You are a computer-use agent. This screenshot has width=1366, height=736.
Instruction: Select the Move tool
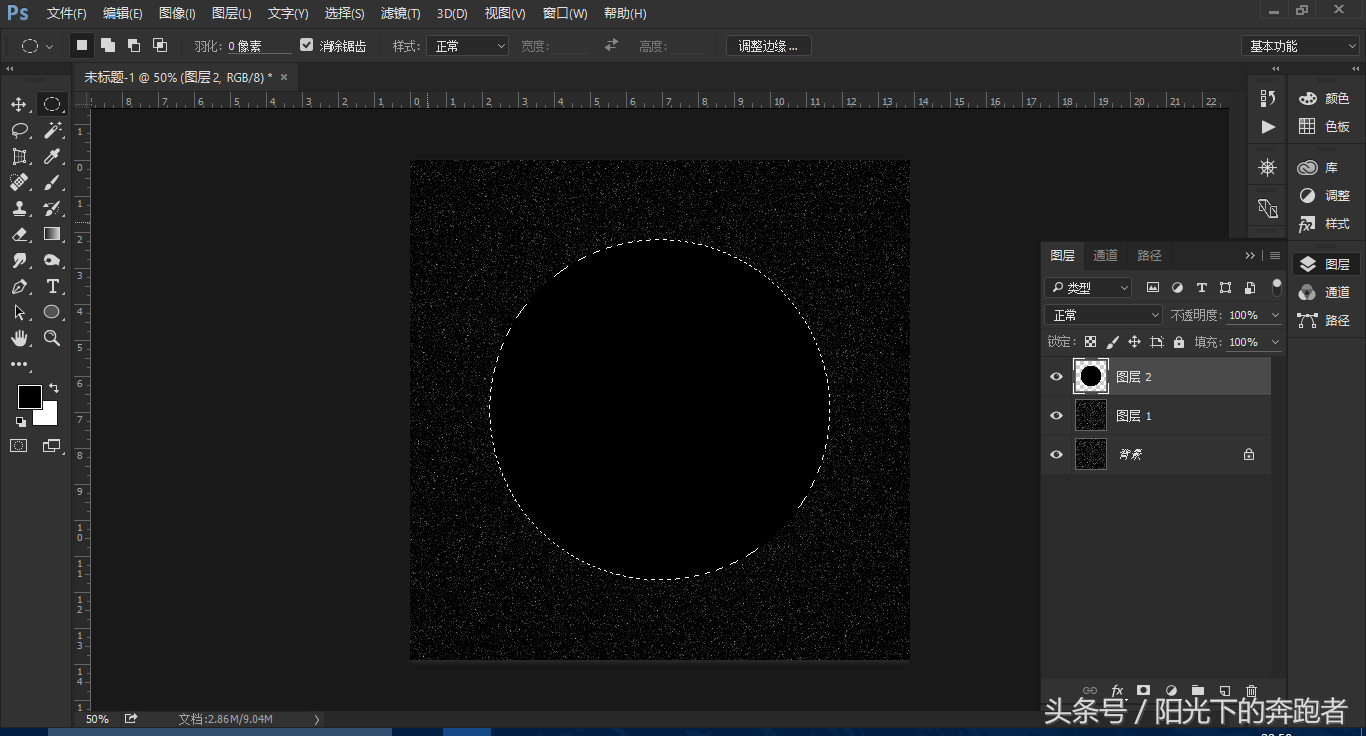[19, 104]
